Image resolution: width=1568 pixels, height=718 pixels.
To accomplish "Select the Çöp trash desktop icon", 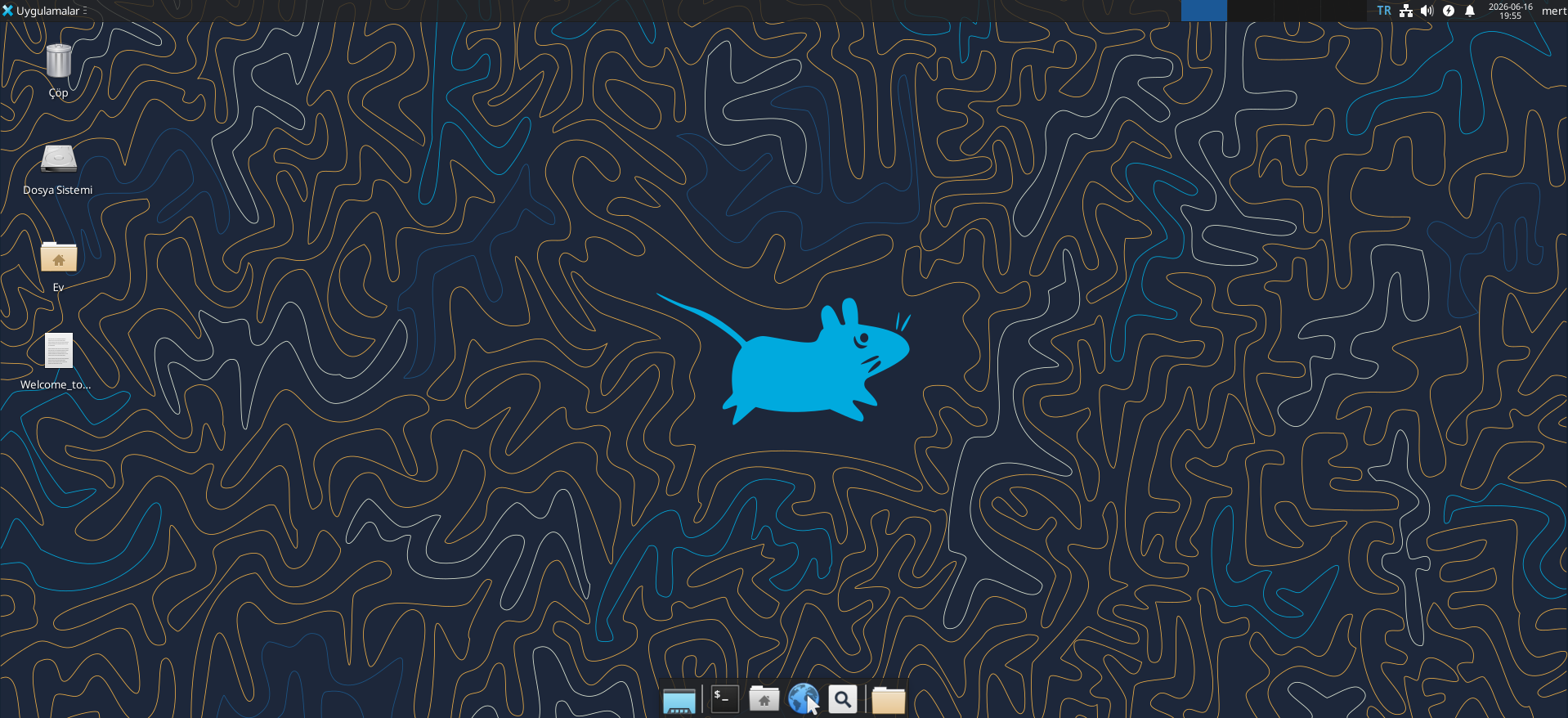I will (58, 61).
